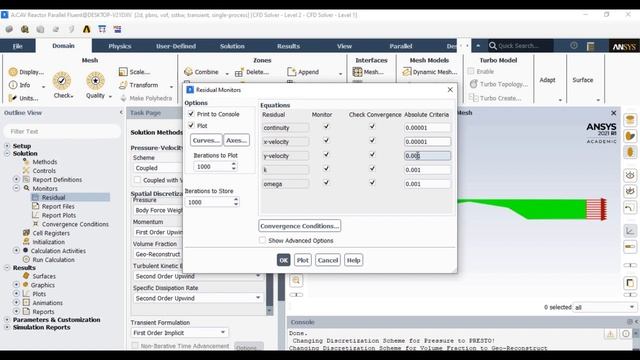Click the Units icon in Mesh group
The height and width of the screenshot is (360, 640).
pos(13,98)
